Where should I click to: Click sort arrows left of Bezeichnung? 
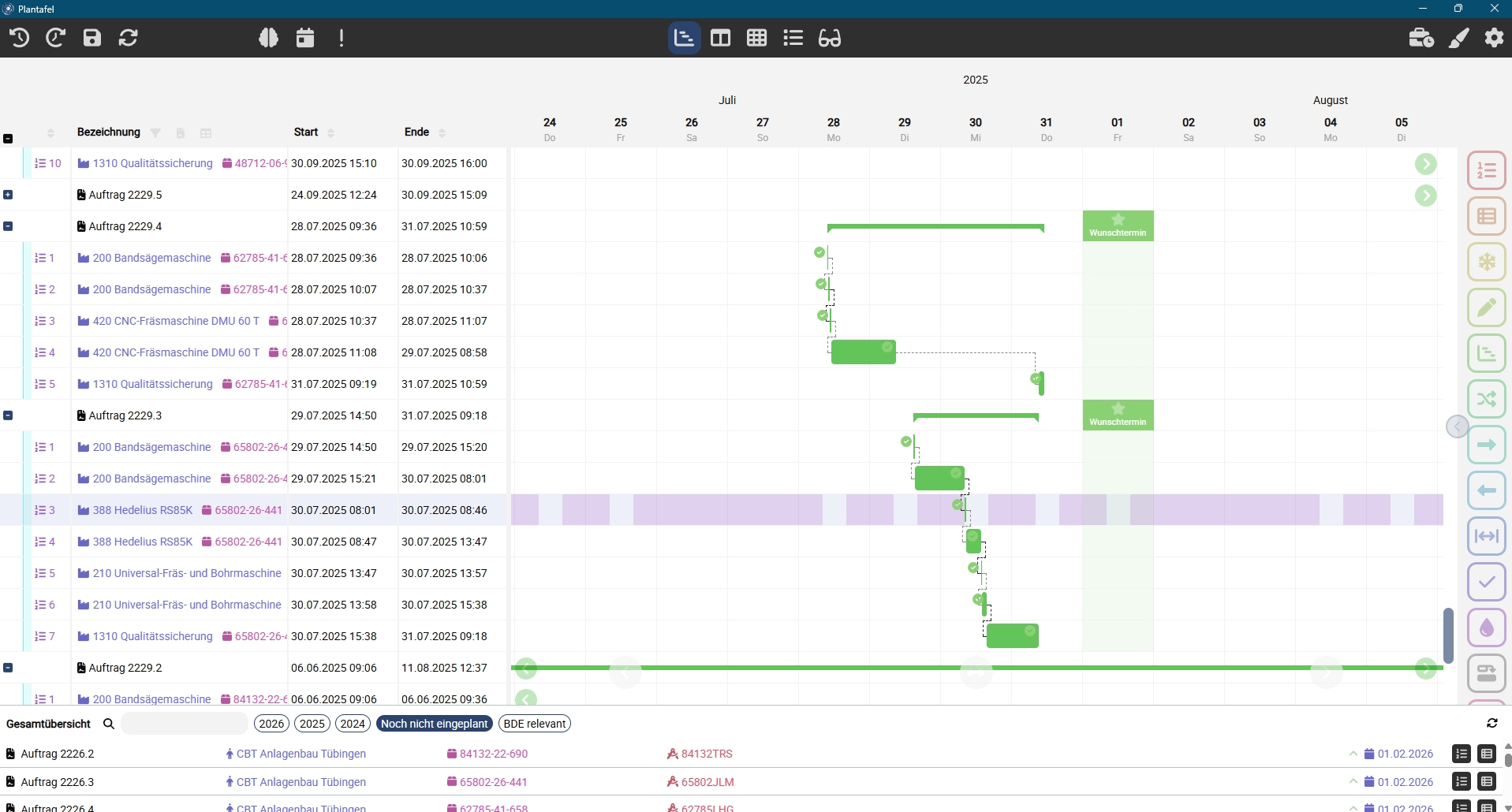click(x=50, y=133)
